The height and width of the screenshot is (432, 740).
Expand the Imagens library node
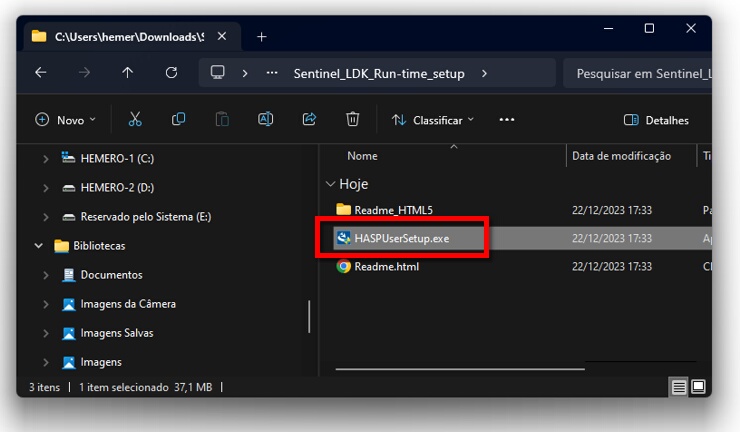tap(45, 363)
